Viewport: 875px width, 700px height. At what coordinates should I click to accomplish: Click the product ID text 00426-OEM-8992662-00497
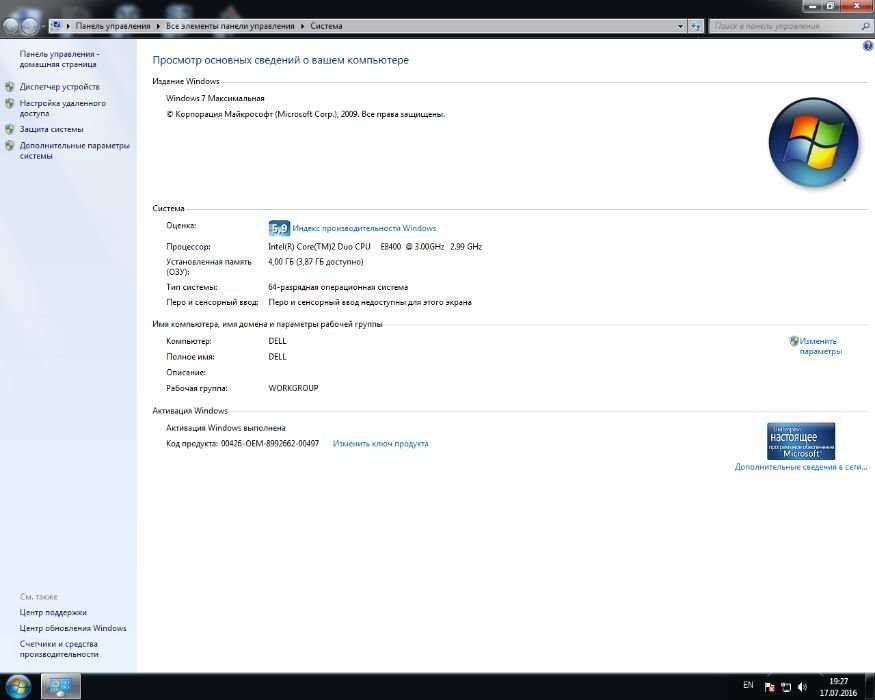(x=270, y=444)
